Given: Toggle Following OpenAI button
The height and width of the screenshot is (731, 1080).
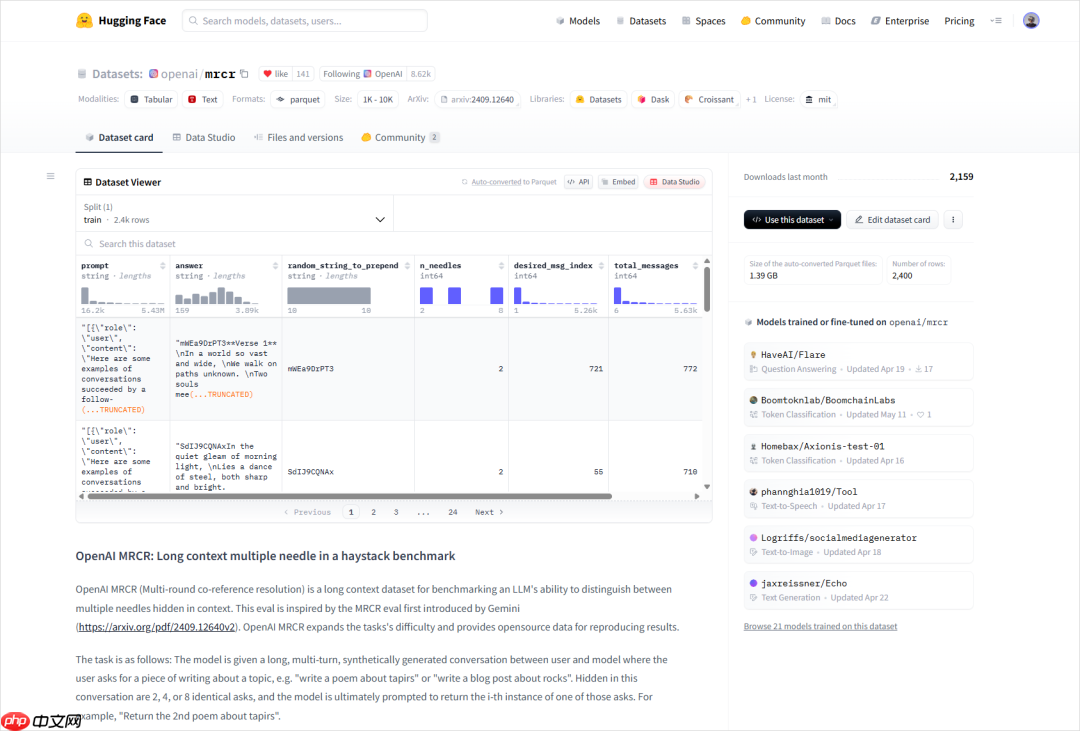Looking at the screenshot, I should click(362, 74).
